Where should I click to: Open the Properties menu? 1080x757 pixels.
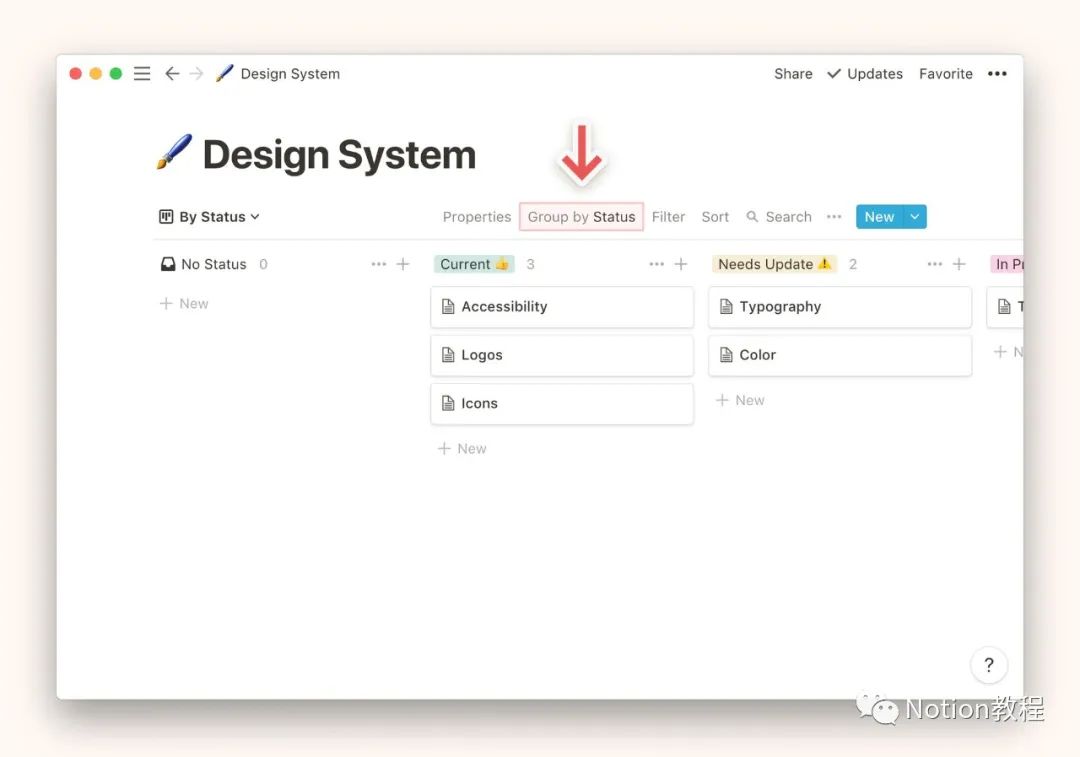point(477,217)
